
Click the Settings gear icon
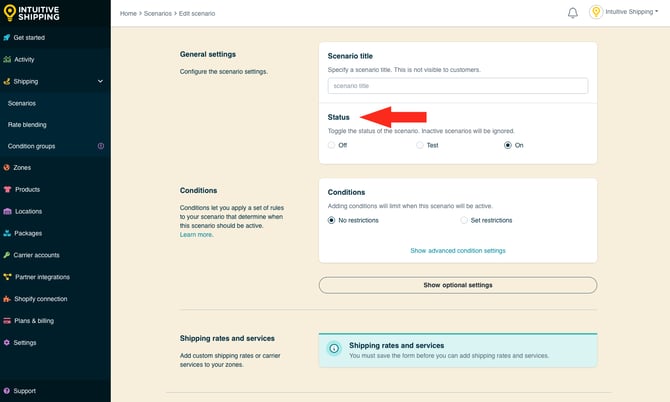[7, 342]
